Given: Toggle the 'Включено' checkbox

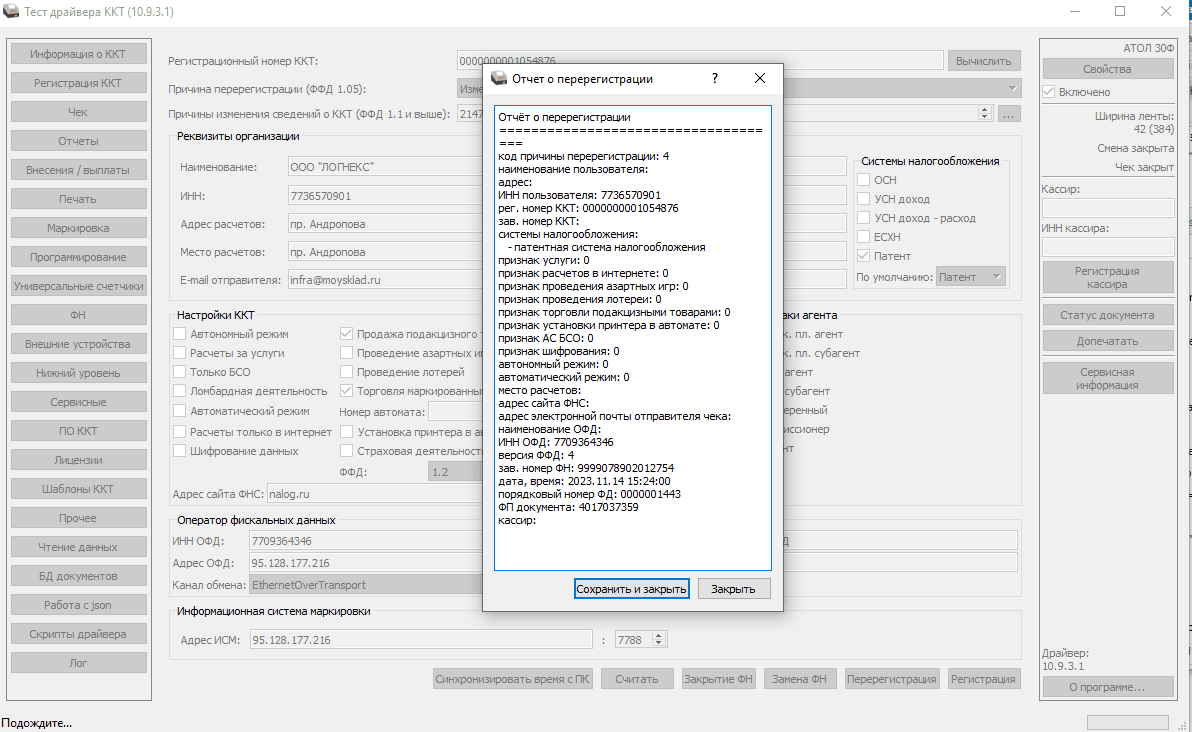Looking at the screenshot, I should click(x=1049, y=92).
